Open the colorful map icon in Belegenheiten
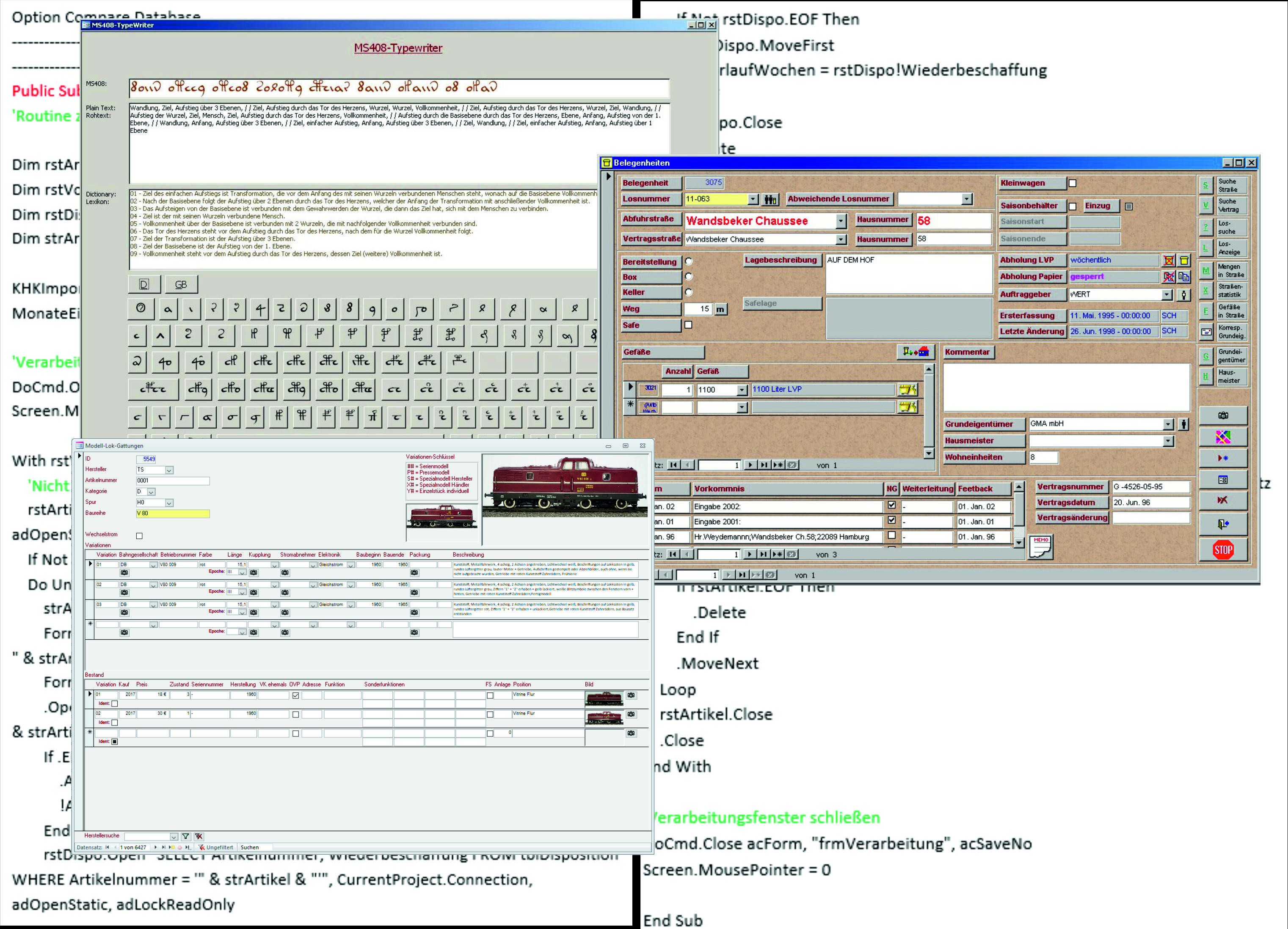The height and width of the screenshot is (929, 1288). pos(1223,437)
